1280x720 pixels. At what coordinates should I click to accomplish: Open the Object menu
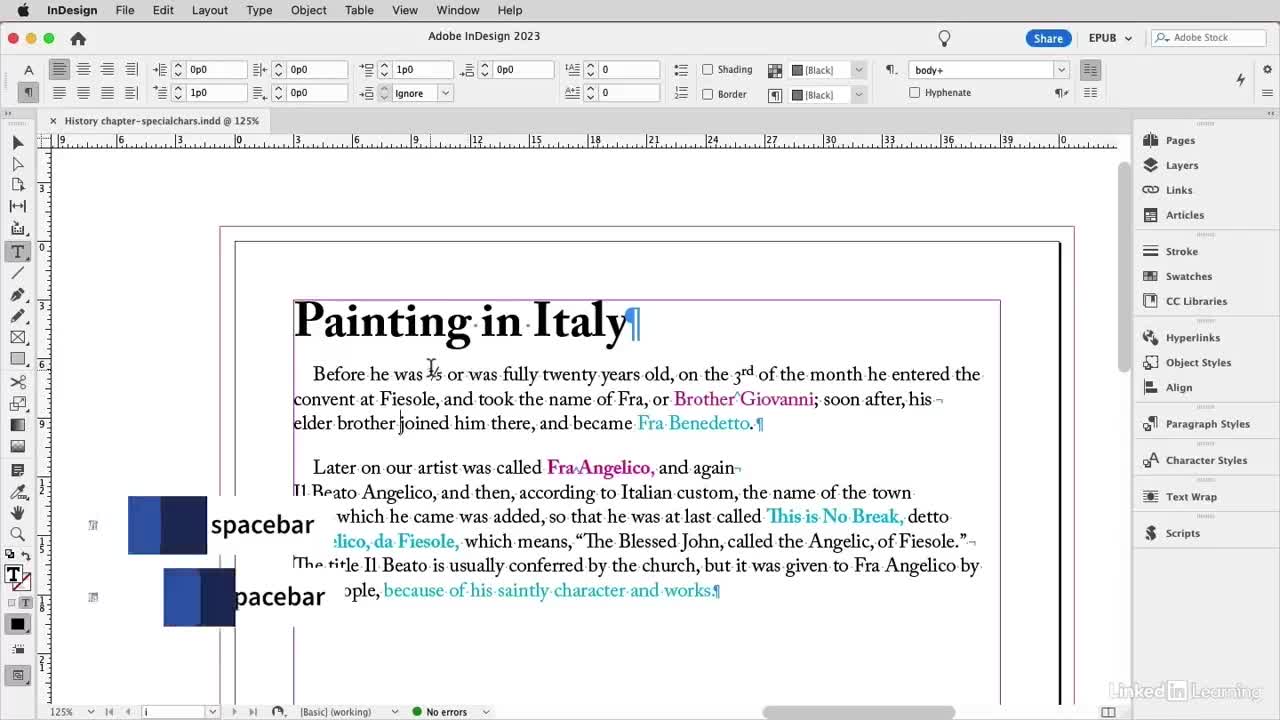[x=308, y=10]
